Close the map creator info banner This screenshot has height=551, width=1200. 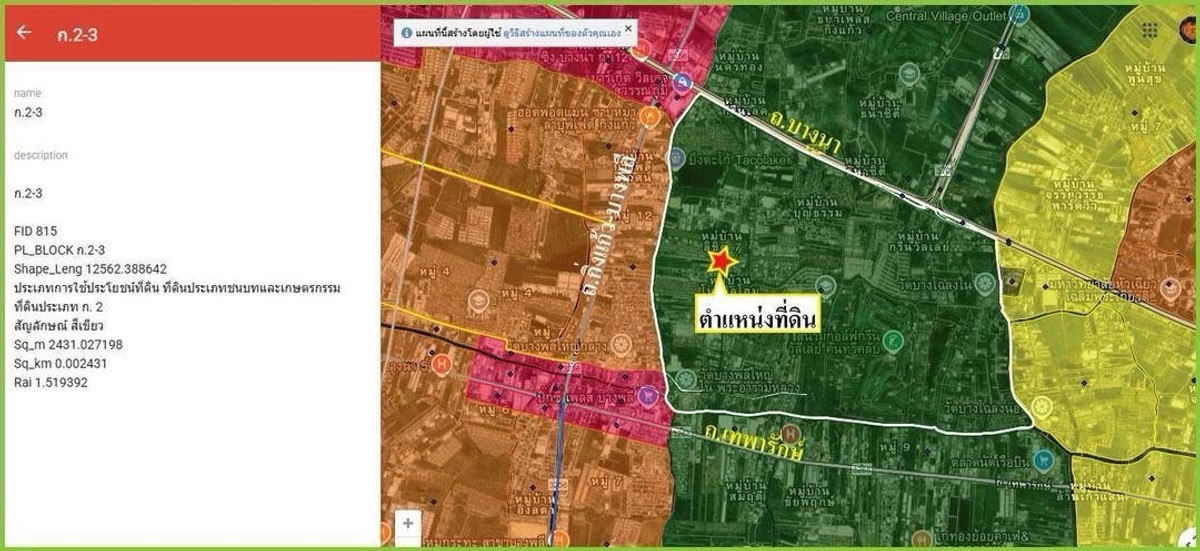coord(628,27)
